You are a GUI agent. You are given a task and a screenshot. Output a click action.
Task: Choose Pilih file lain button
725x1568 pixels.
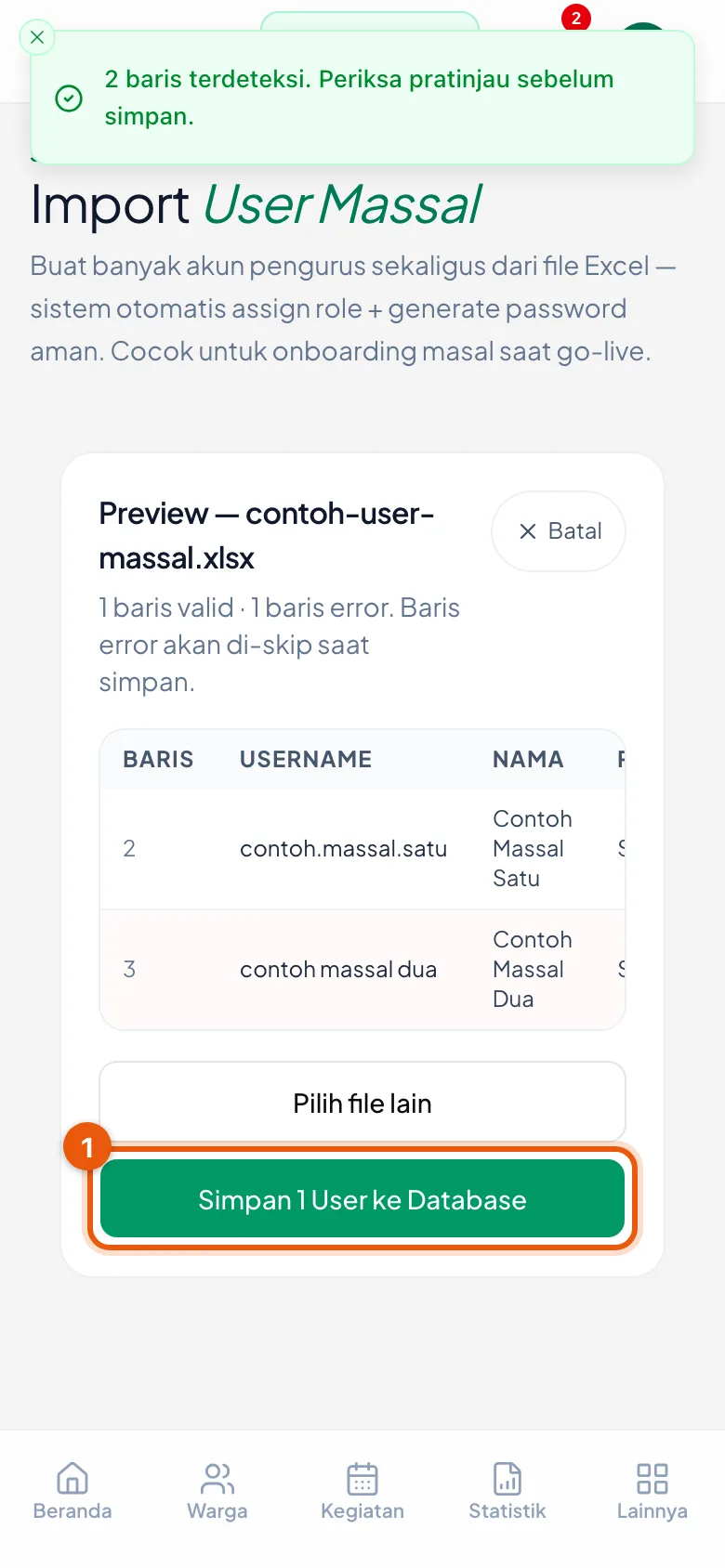(362, 1103)
